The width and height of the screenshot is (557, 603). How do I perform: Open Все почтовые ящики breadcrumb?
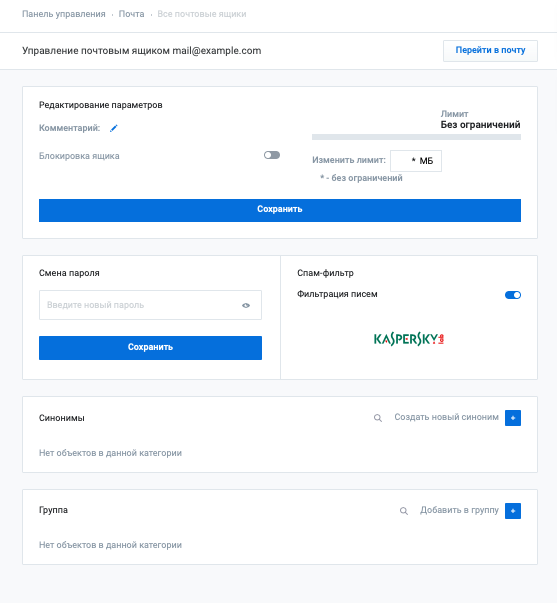click(202, 14)
